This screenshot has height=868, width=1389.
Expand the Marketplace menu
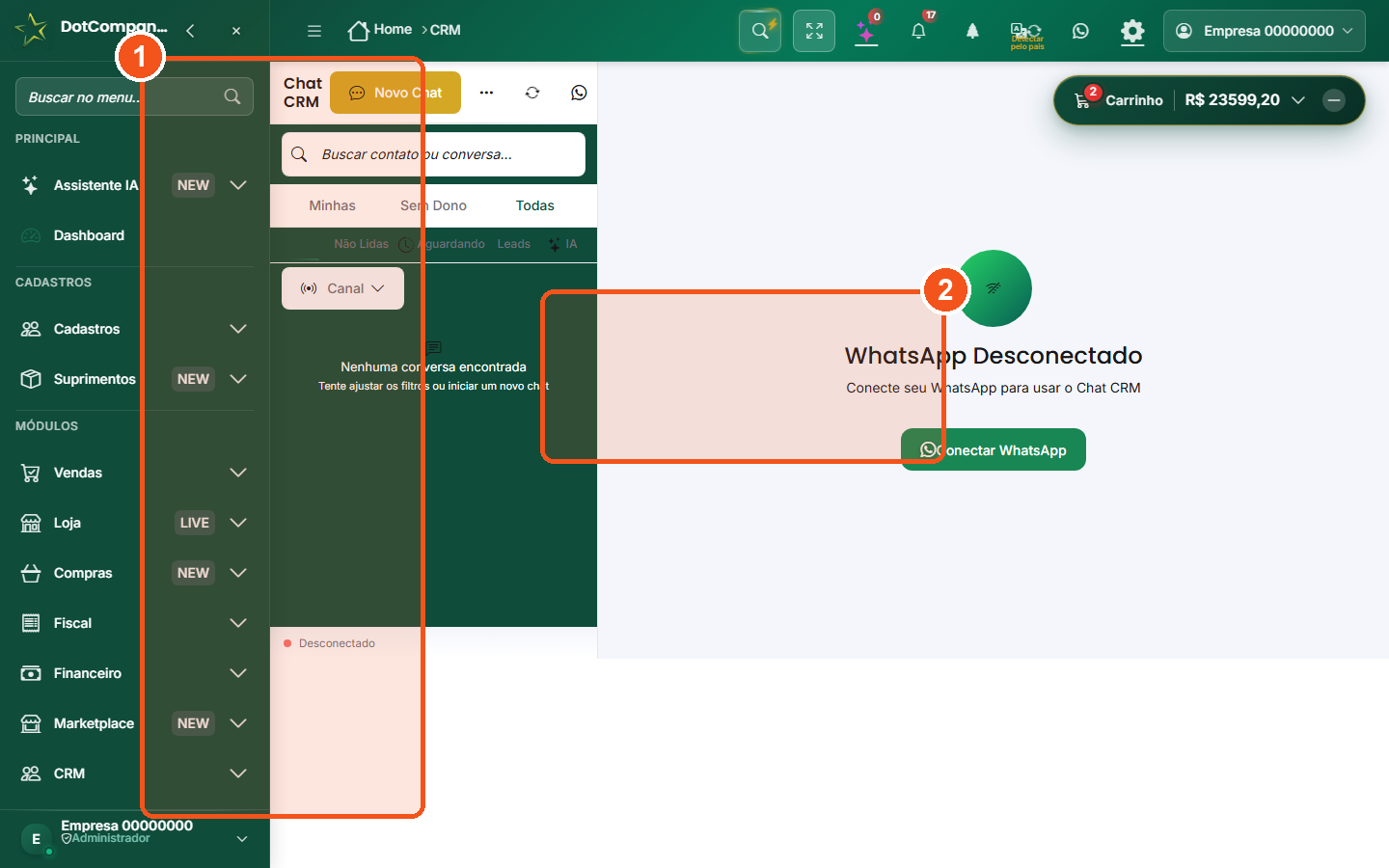[x=238, y=723]
